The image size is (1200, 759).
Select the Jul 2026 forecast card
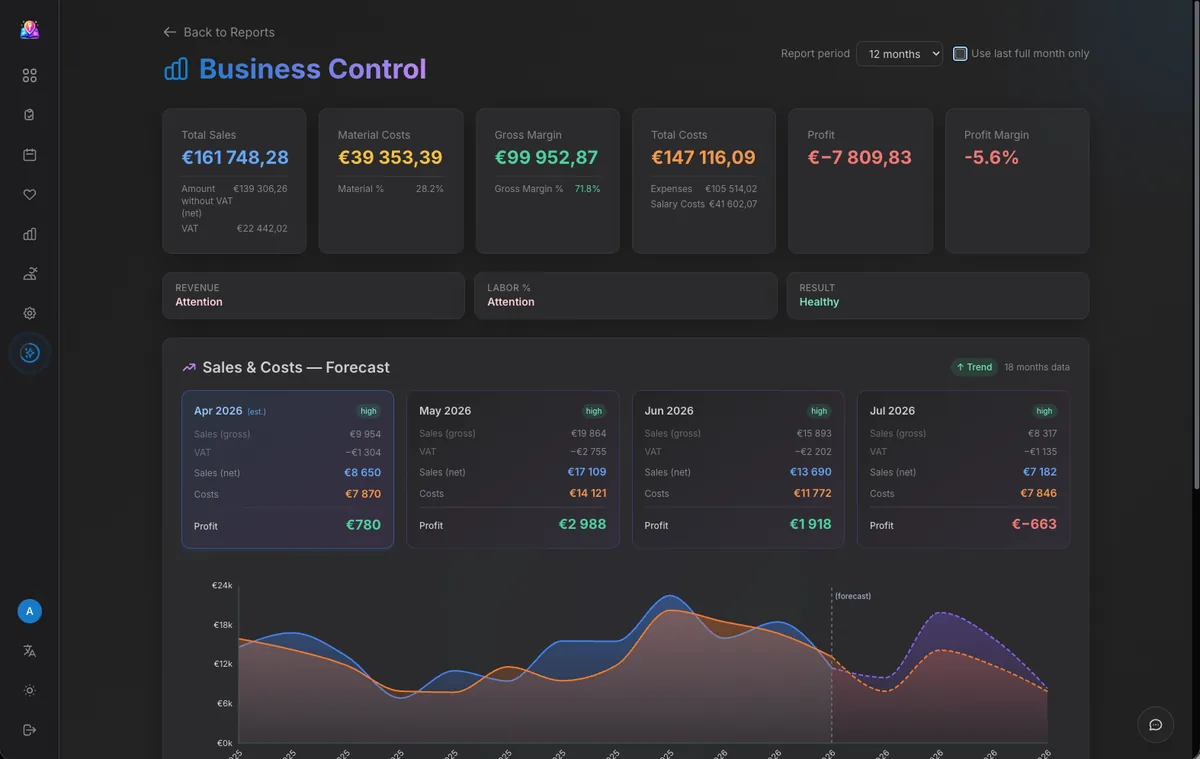click(963, 467)
